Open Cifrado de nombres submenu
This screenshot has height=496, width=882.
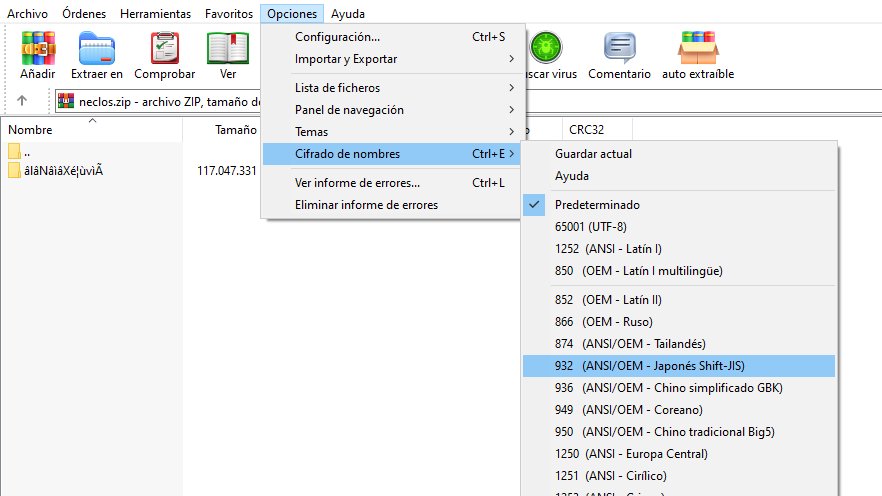391,154
